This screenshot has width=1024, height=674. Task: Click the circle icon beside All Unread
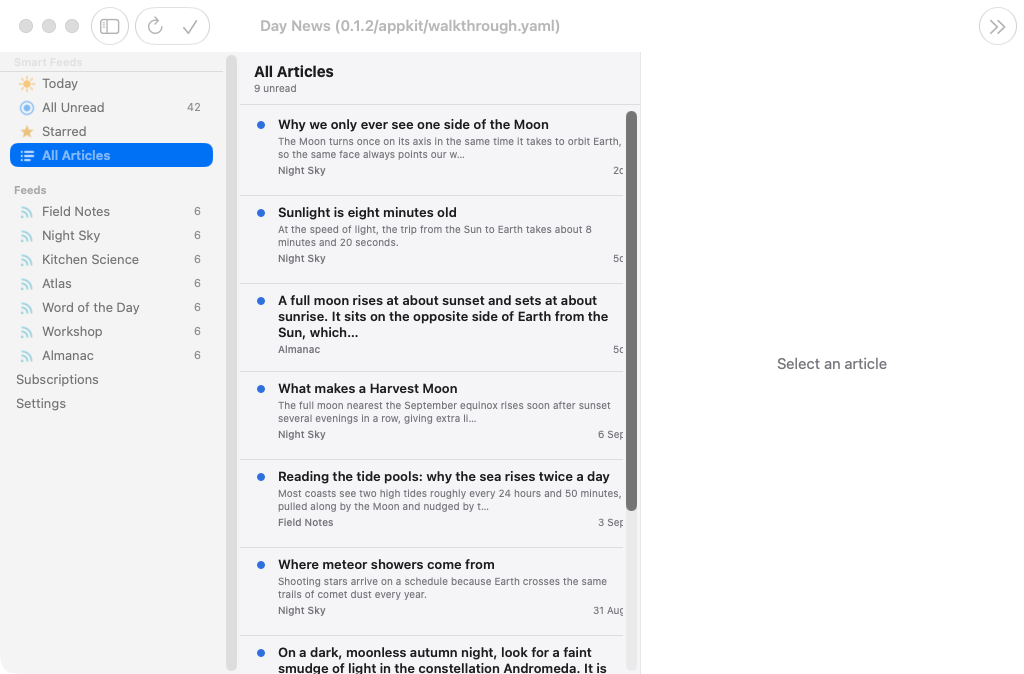click(27, 108)
